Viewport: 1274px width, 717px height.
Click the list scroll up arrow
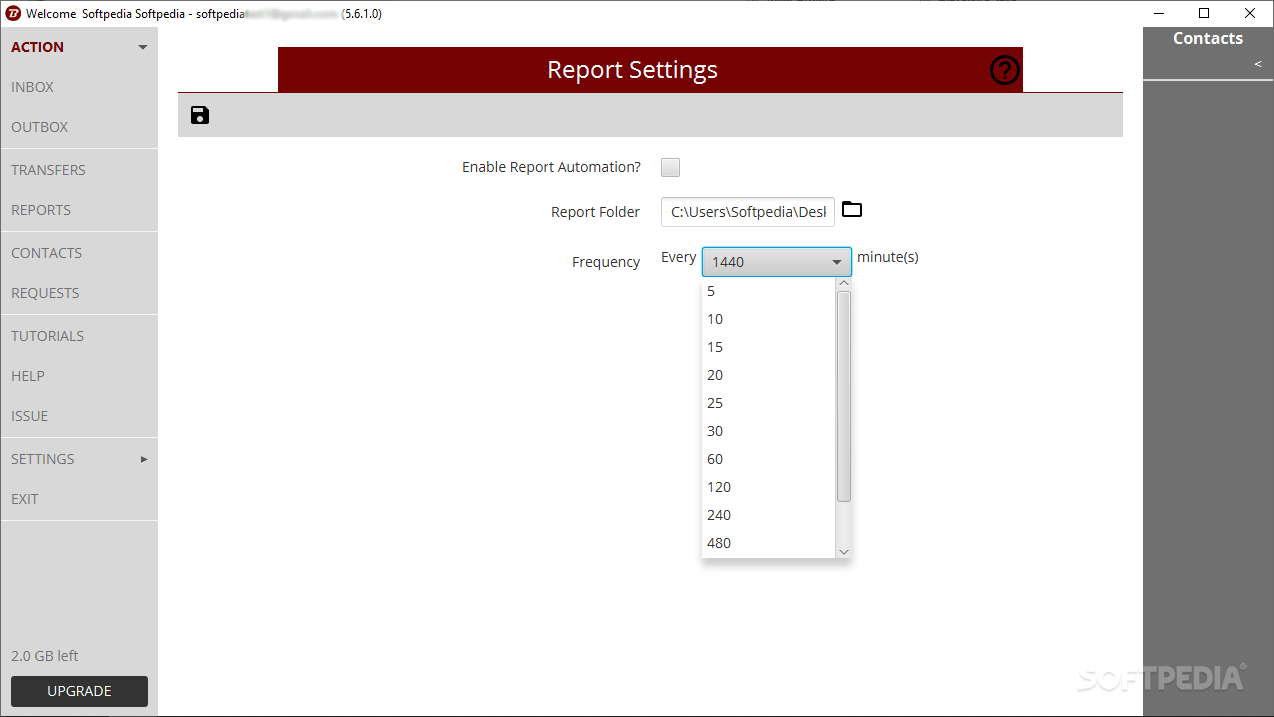(844, 284)
